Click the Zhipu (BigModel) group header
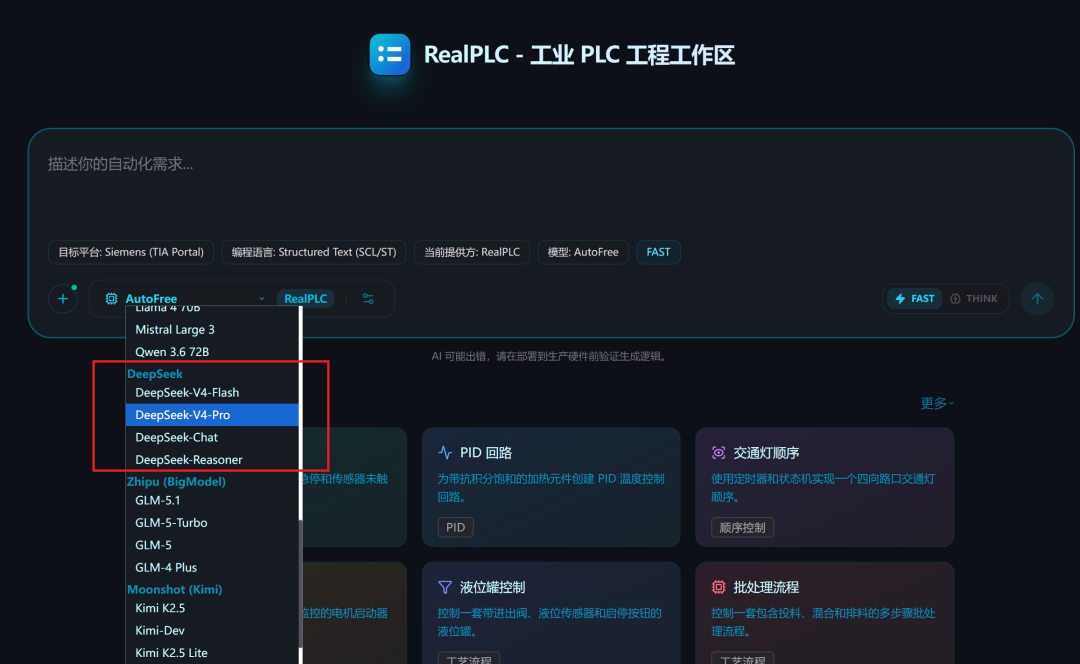 tap(176, 481)
